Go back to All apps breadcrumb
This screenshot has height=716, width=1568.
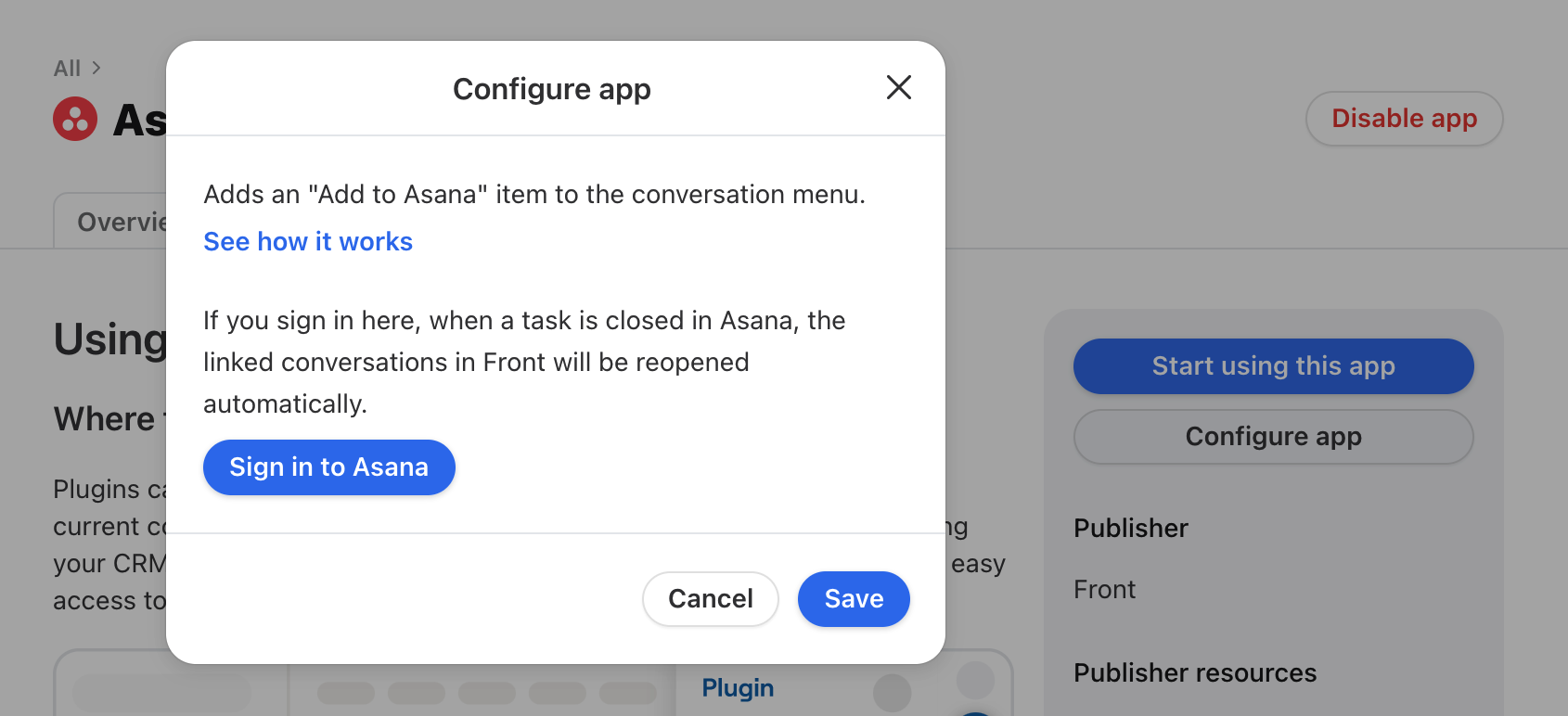[x=67, y=69]
